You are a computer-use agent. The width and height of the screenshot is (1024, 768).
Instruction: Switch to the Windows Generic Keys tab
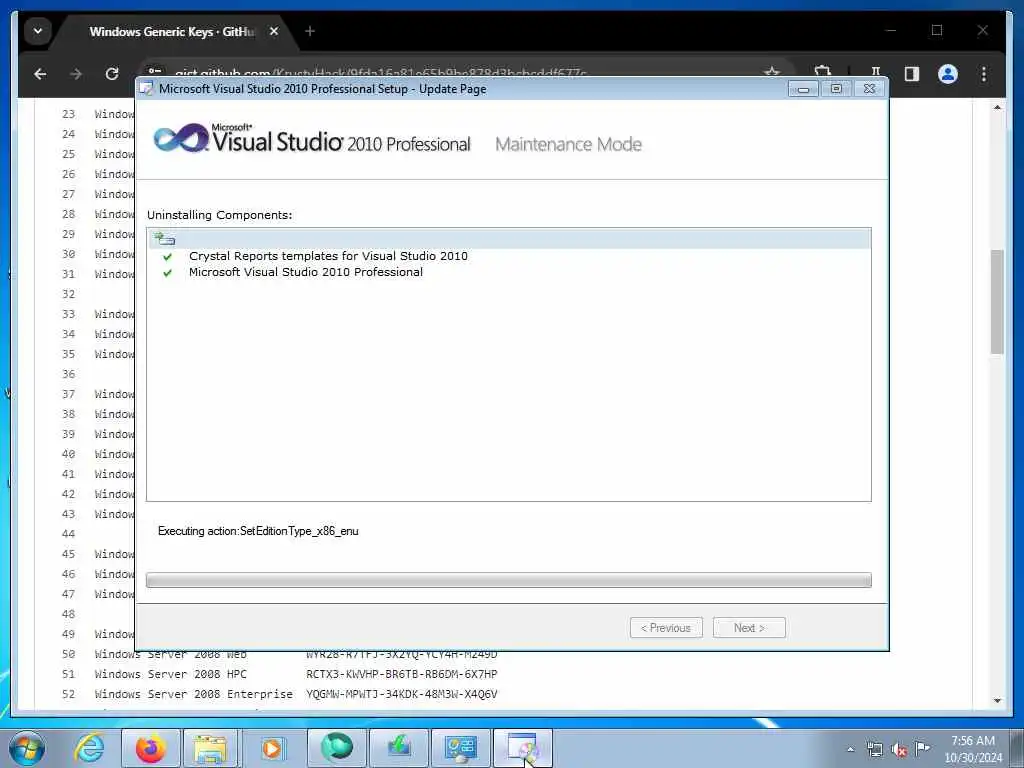coord(172,31)
